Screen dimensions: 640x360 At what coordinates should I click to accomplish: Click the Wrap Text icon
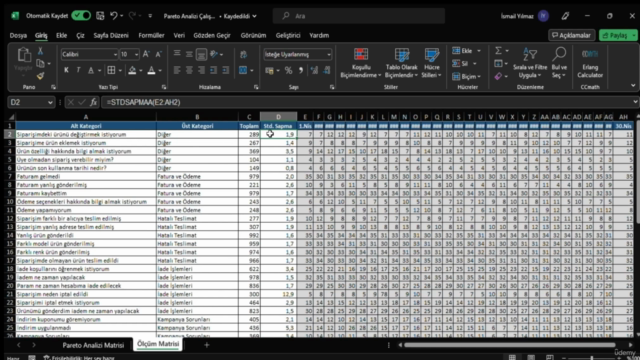click(244, 54)
